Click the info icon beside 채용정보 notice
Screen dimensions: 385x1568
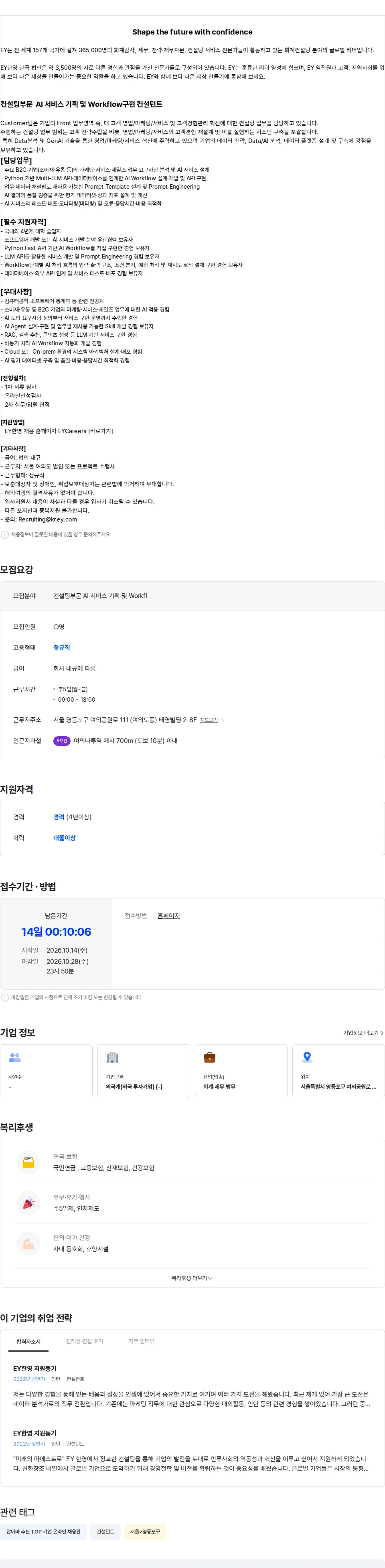[5, 534]
